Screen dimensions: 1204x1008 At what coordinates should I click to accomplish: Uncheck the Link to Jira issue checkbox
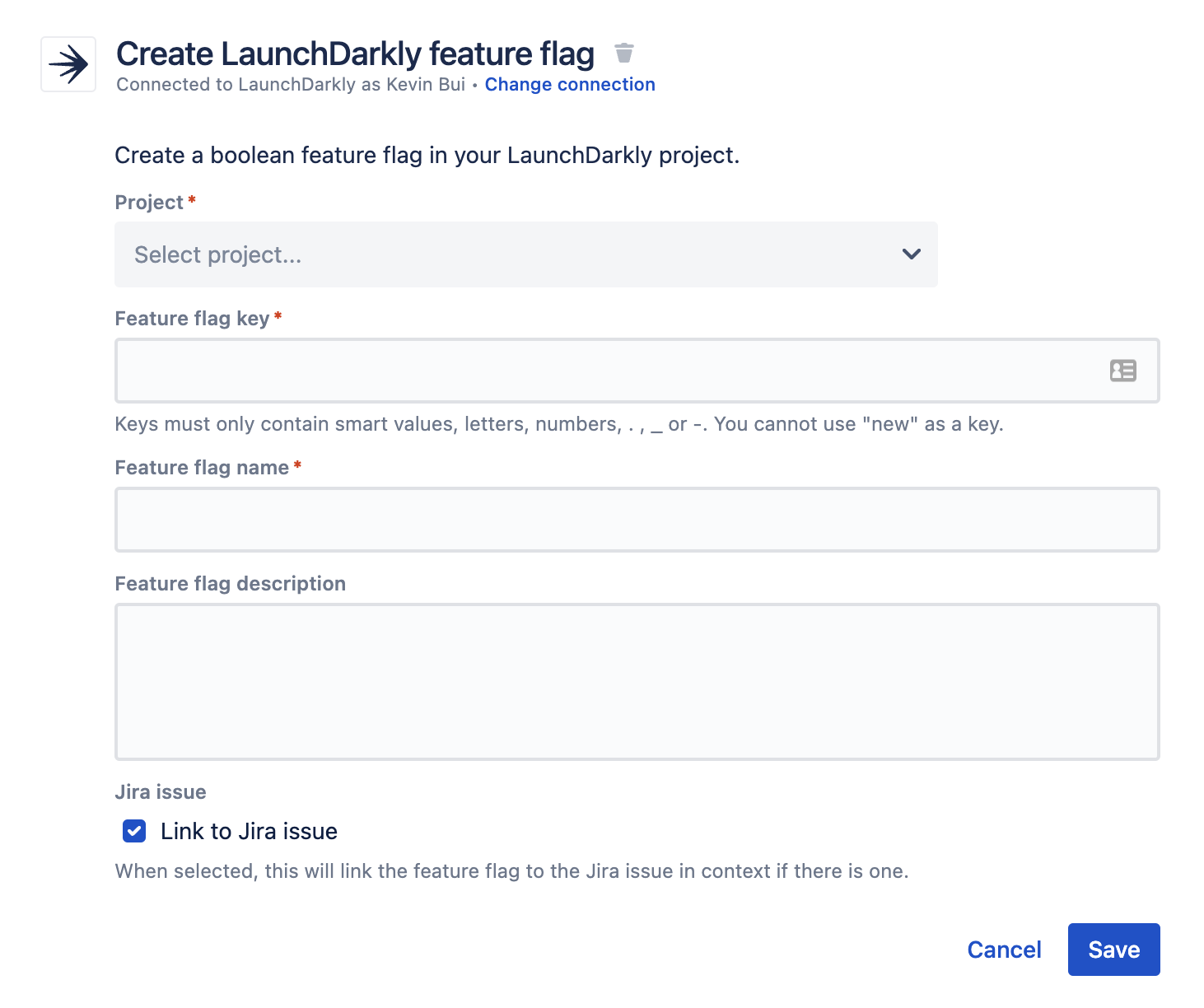[x=134, y=831]
